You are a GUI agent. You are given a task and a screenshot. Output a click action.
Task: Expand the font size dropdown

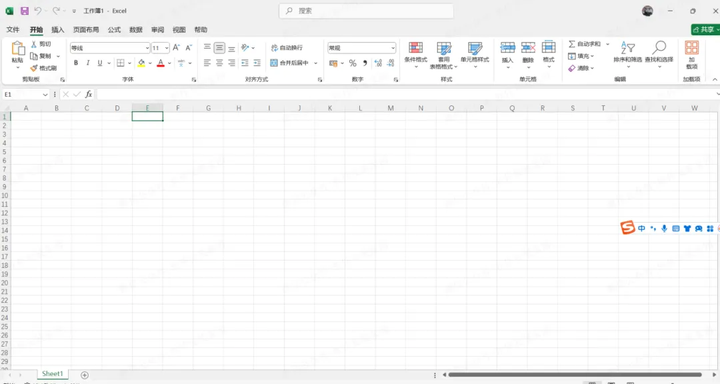pyautogui.click(x=167, y=48)
